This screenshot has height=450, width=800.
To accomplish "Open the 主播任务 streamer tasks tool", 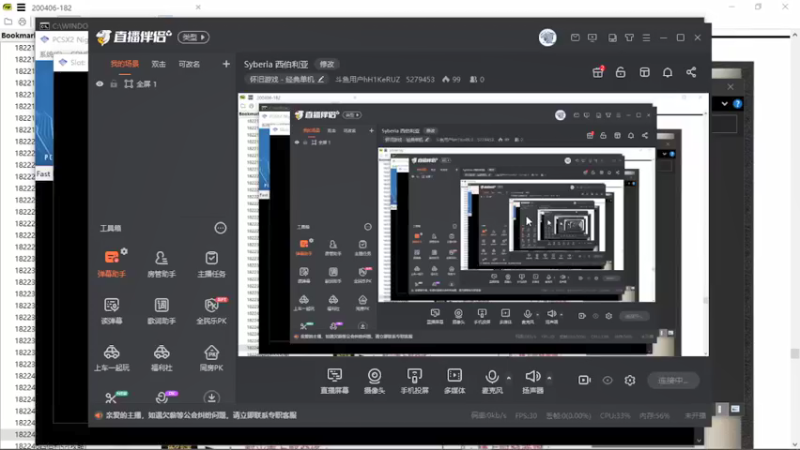I will (211, 263).
